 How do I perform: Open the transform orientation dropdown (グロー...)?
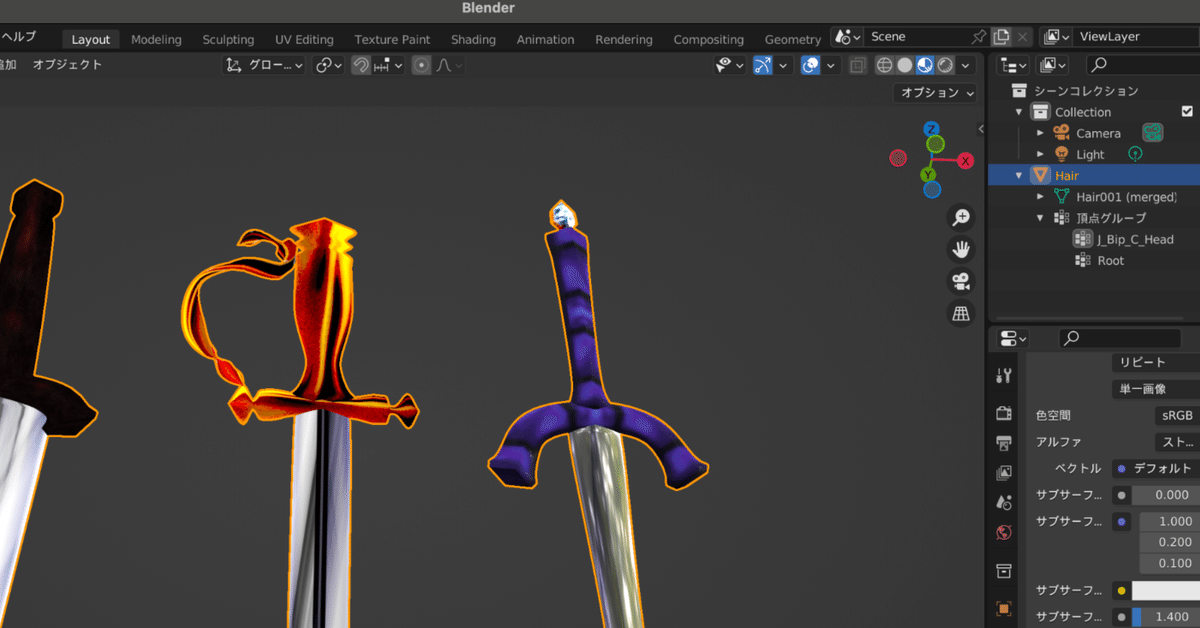[x=264, y=65]
